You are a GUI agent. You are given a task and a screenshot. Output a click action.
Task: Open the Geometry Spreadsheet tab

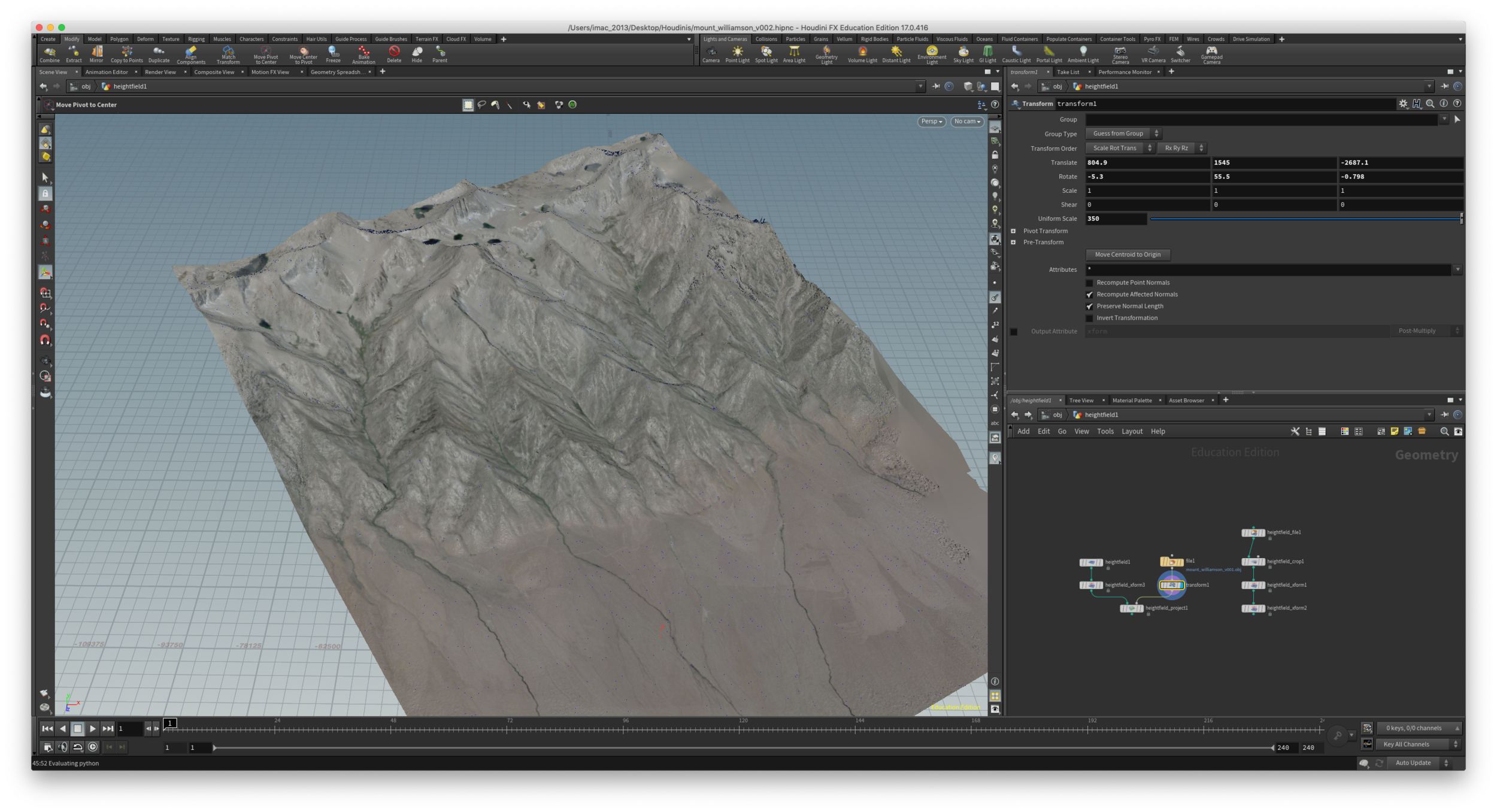coord(337,72)
